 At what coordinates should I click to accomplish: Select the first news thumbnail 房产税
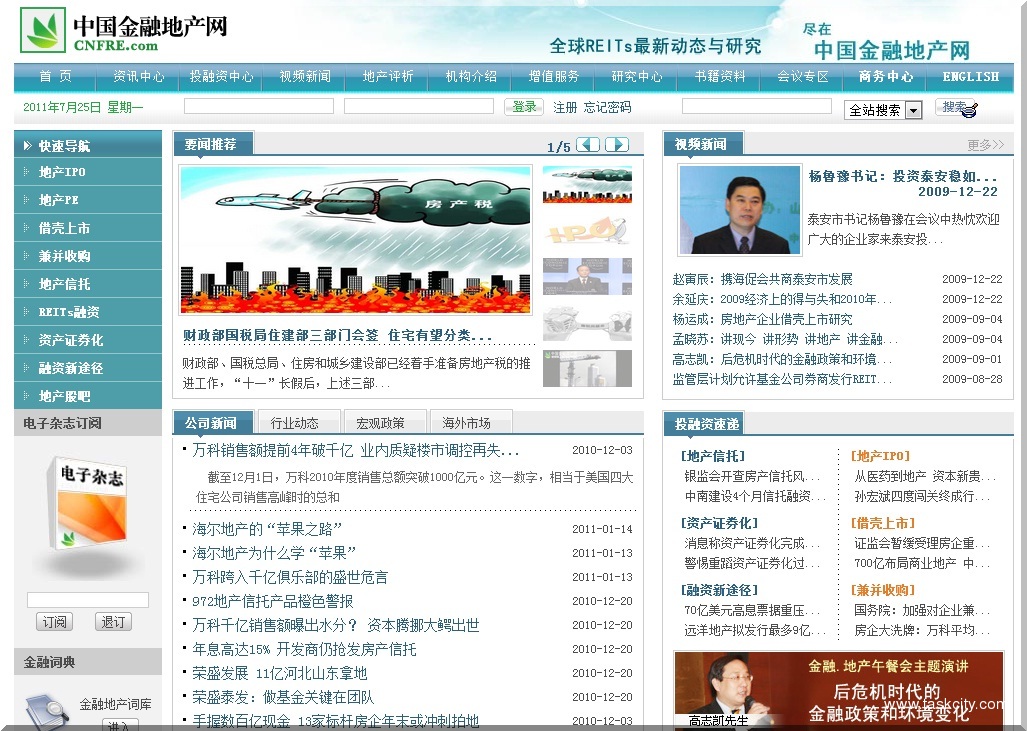[587, 185]
